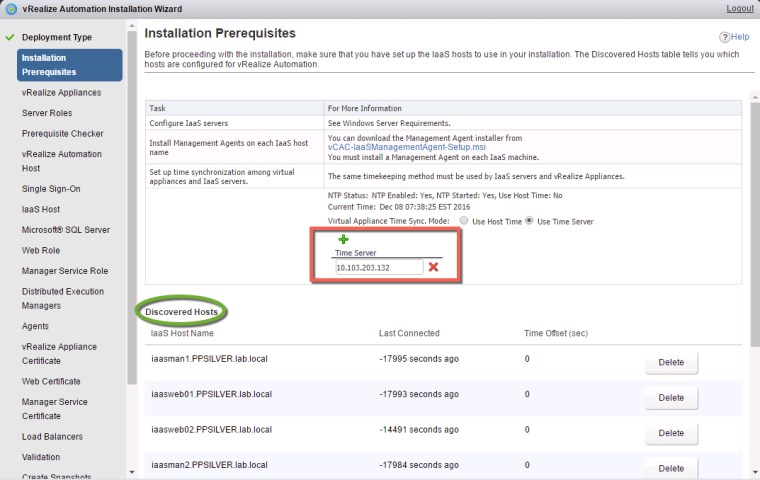Click the IaaS Host Name column header
The width and height of the screenshot is (760, 480).
(x=182, y=333)
